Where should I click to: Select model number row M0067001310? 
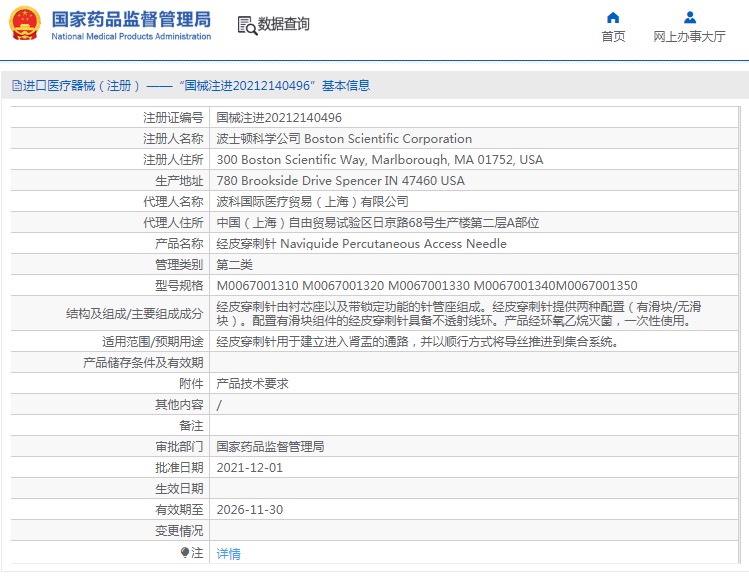coord(427,286)
